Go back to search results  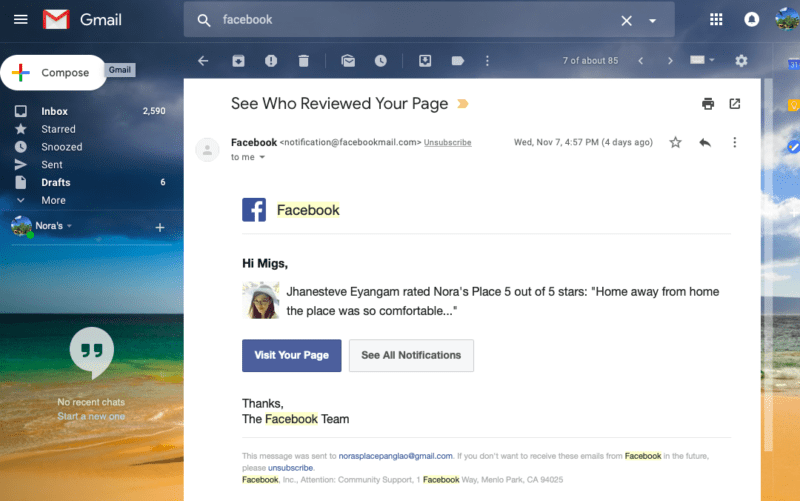click(x=203, y=61)
